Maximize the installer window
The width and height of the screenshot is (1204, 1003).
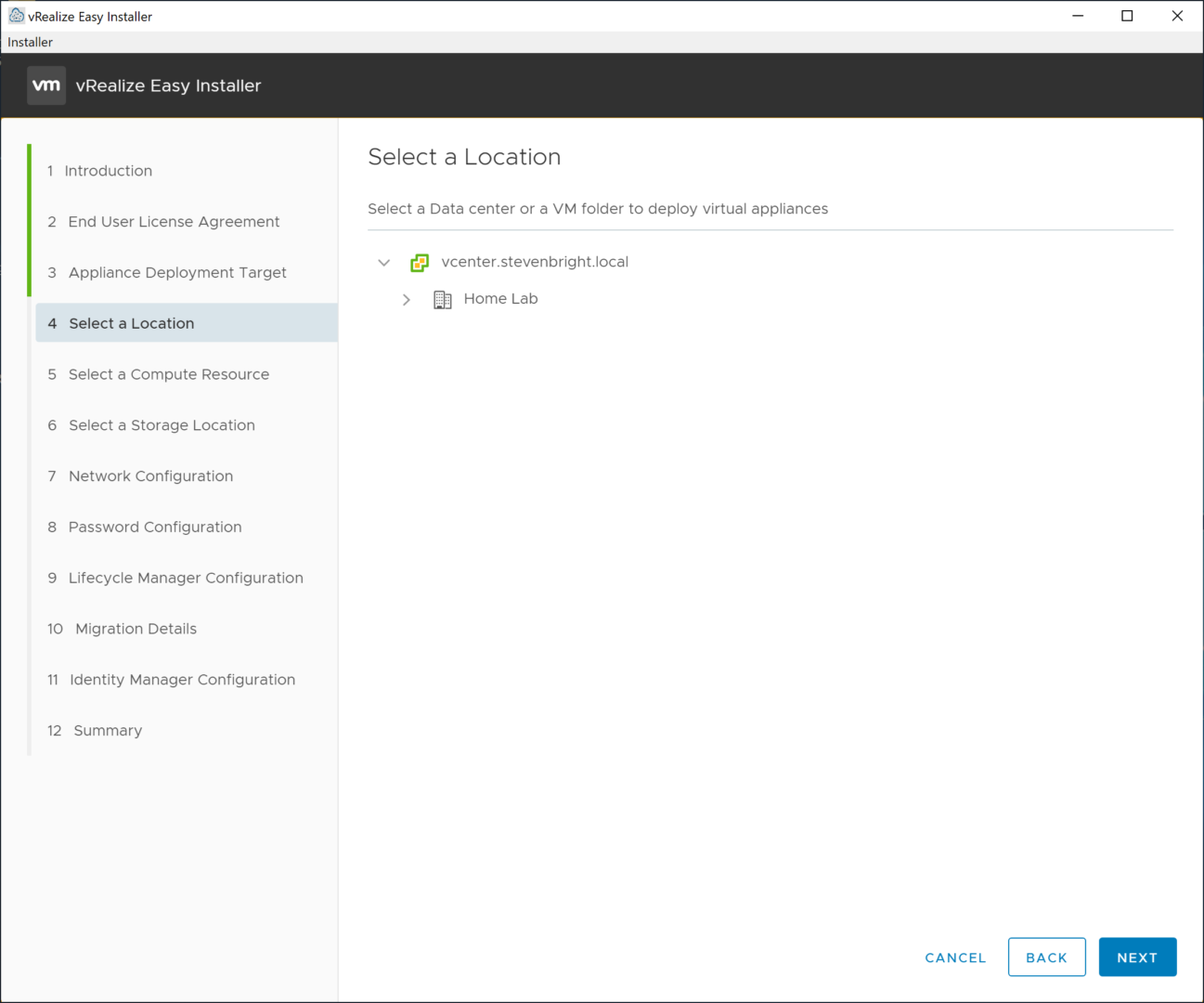point(1127,16)
